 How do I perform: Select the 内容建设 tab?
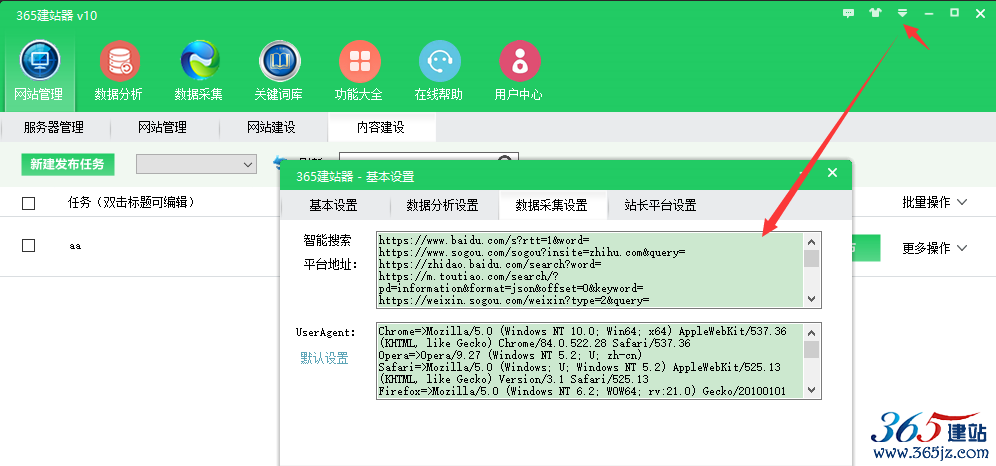380,128
